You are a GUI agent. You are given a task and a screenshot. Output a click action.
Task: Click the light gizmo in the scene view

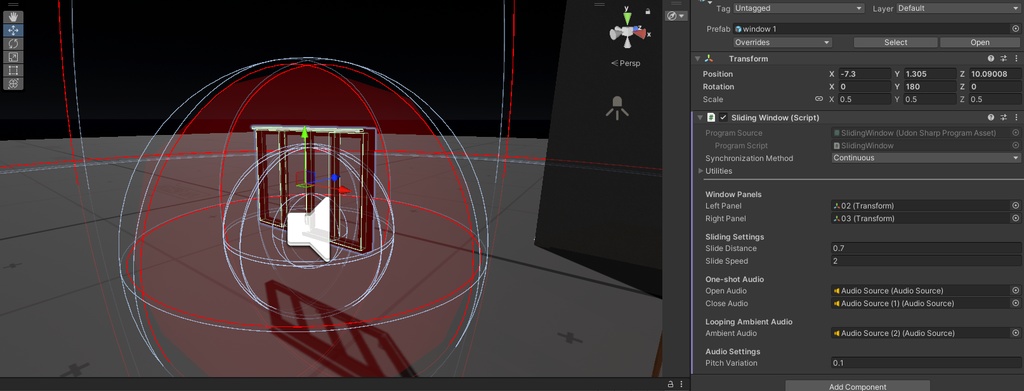617,108
